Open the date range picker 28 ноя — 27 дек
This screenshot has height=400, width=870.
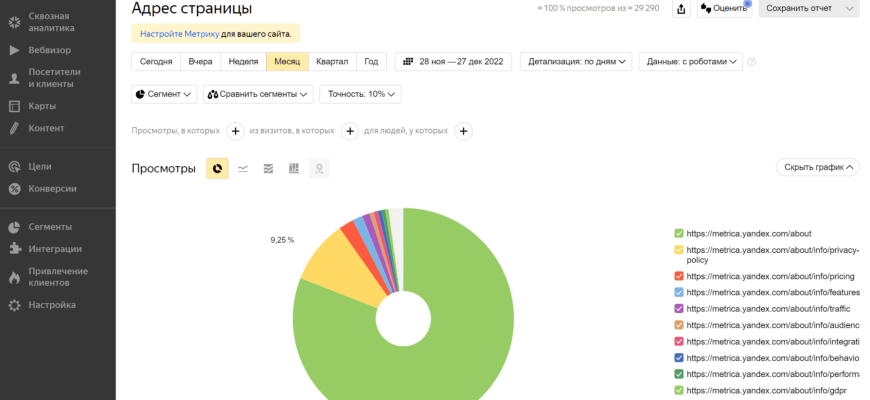453,62
